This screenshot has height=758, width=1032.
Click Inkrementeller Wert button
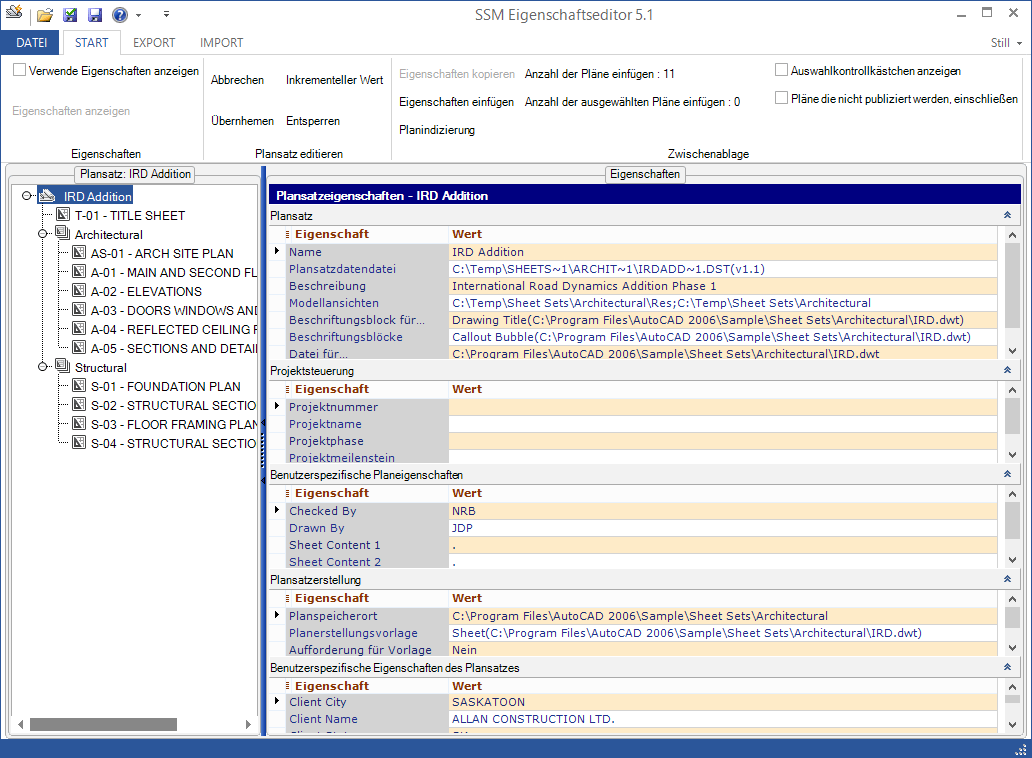click(334, 80)
